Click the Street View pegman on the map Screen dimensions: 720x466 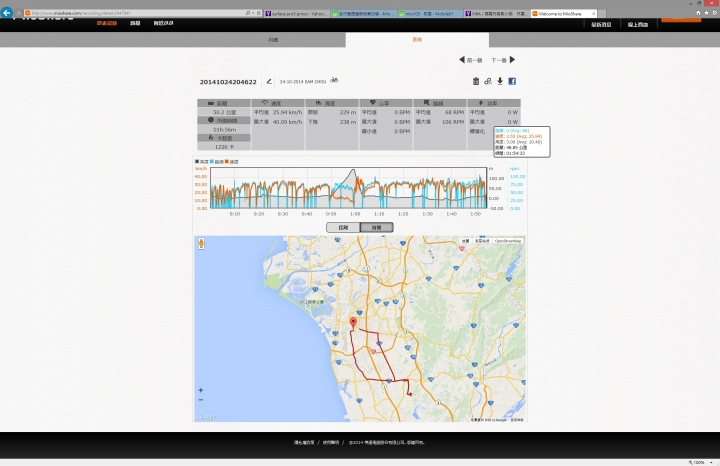point(201,243)
